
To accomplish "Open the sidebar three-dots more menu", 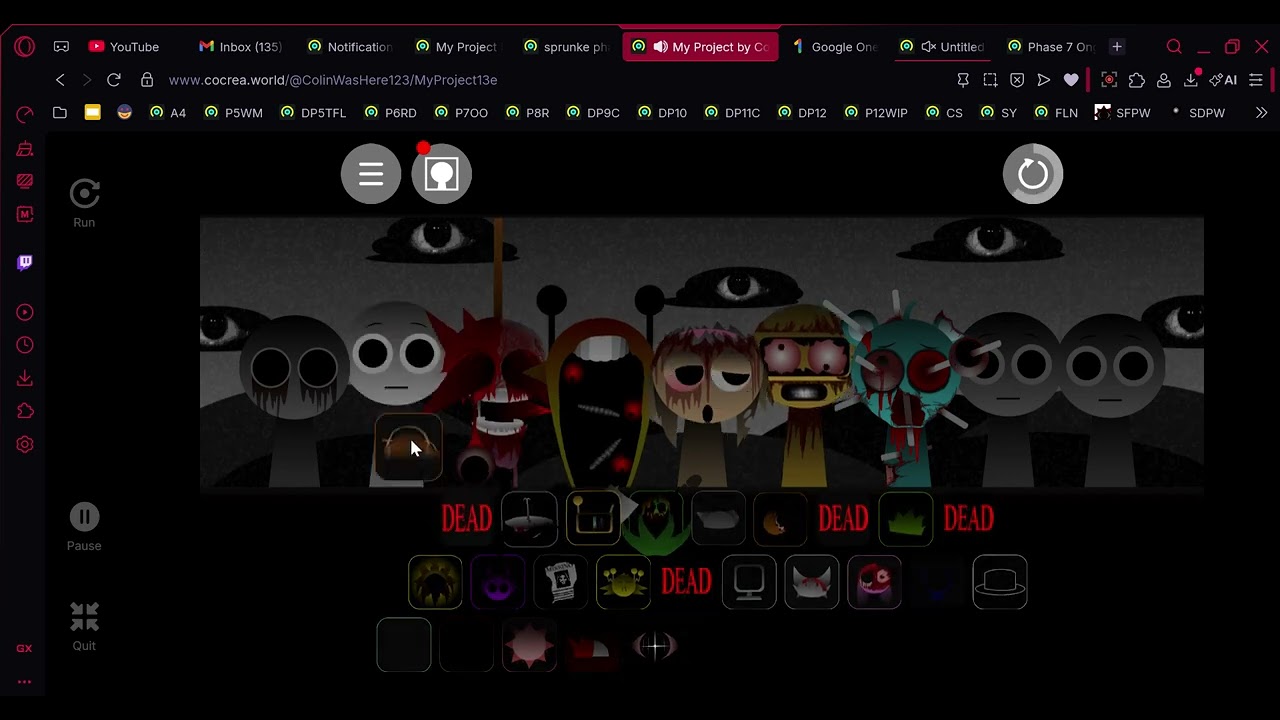I will point(24,682).
